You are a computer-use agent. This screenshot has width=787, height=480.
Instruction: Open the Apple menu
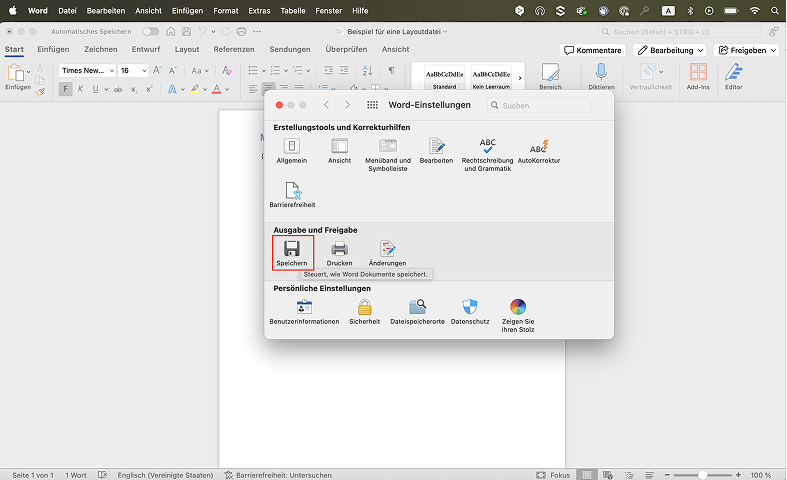(13, 11)
